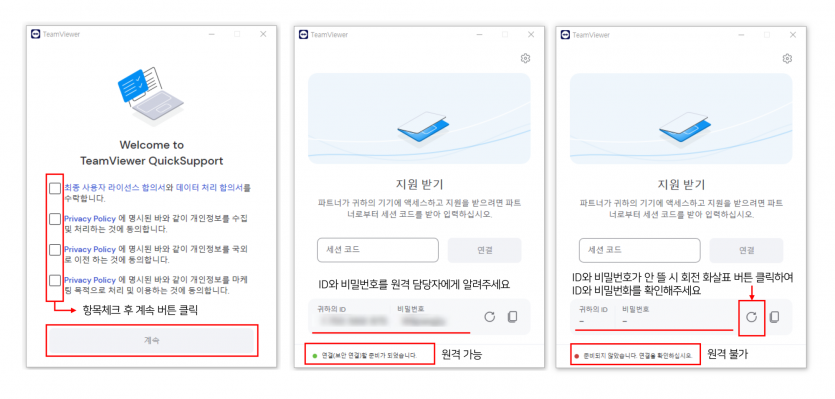This screenshot has width=835, height=399.
Task: Check the end user license agreement checkbox
Action: point(55,188)
